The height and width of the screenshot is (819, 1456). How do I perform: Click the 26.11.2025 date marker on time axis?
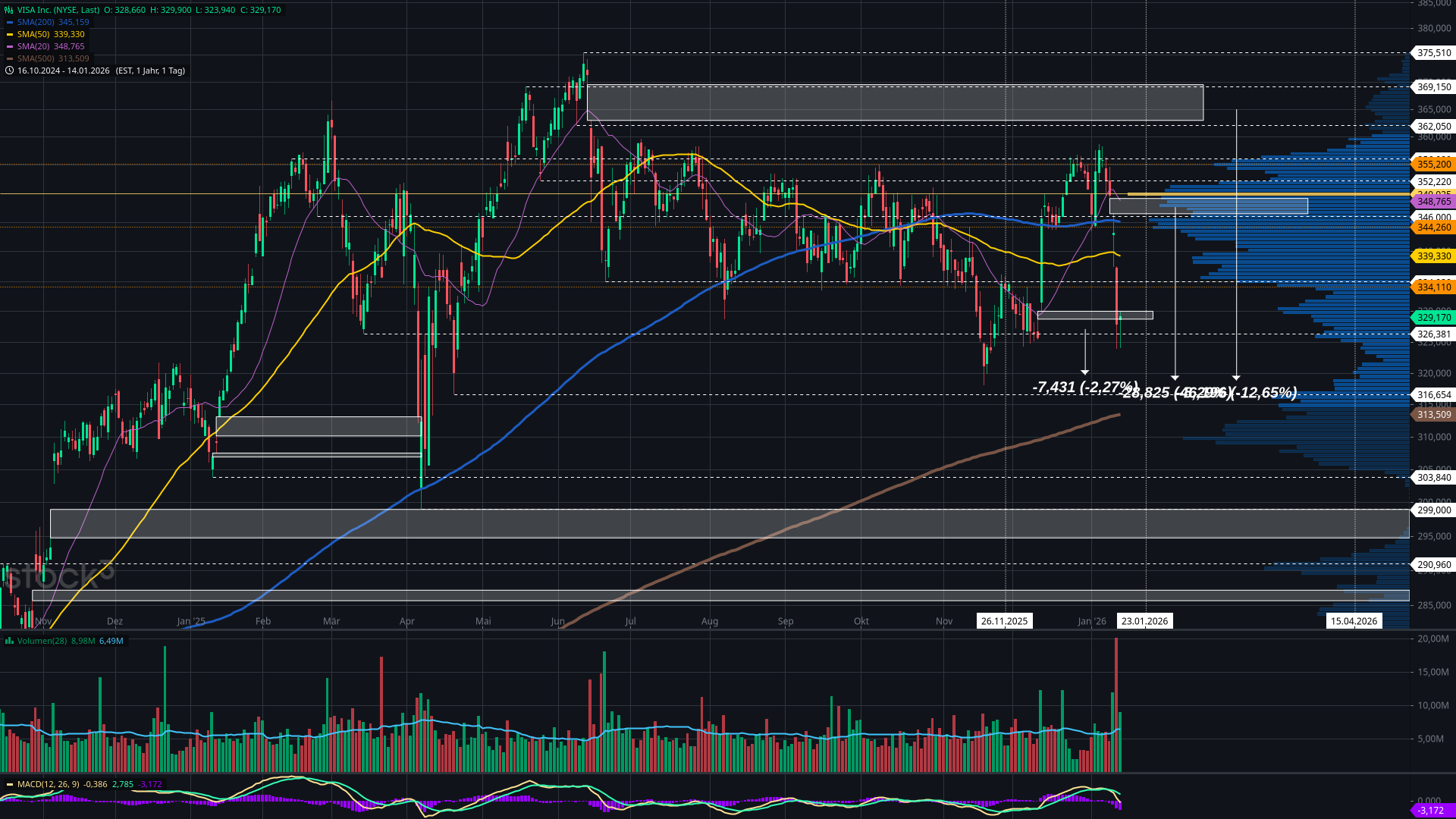[1004, 621]
